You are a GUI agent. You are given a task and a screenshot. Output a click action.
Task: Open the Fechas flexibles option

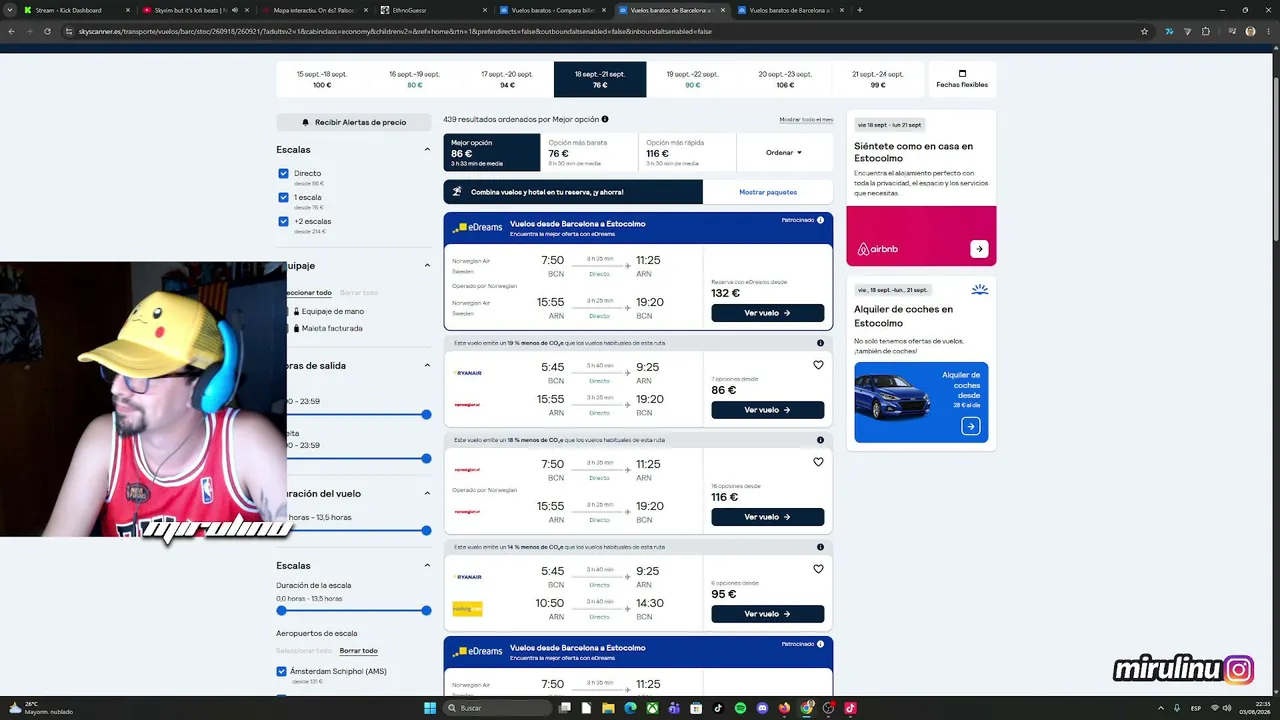point(962,79)
